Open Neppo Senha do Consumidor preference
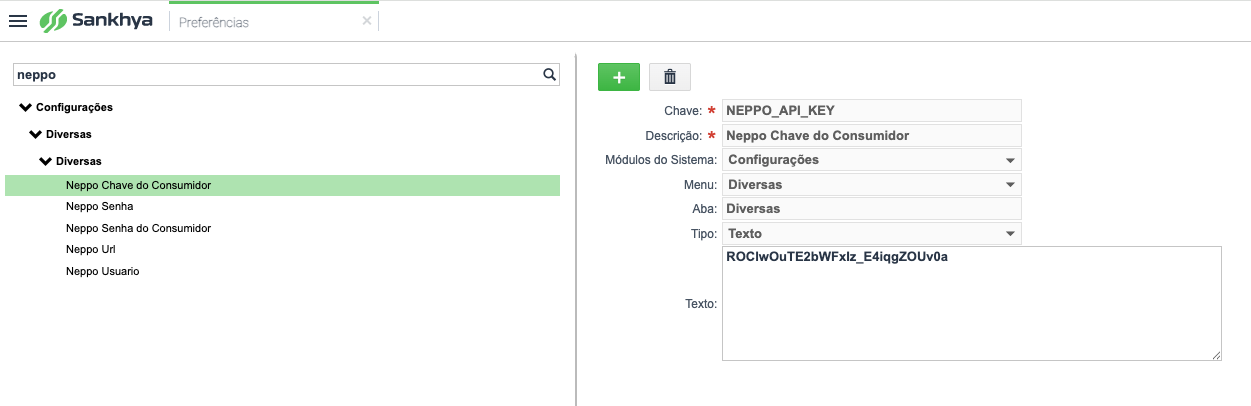1251x406 pixels. click(138, 228)
